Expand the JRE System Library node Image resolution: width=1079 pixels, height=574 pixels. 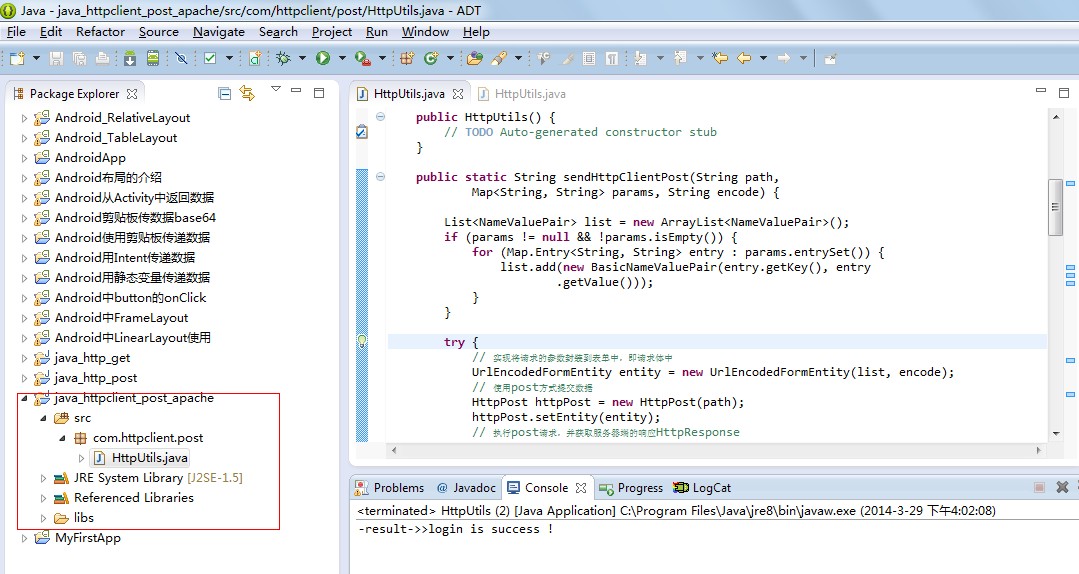coord(43,478)
